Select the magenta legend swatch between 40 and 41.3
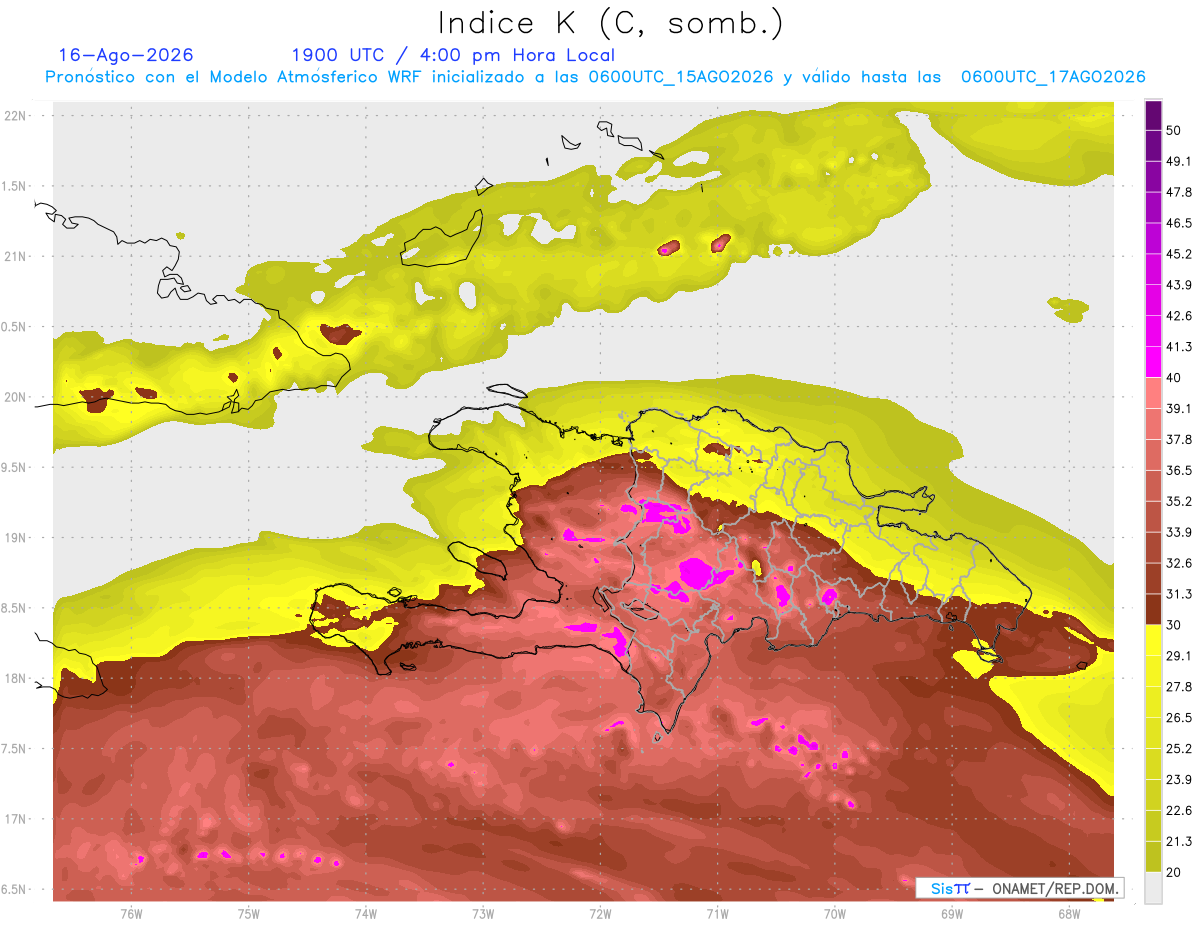 pyautogui.click(x=1153, y=362)
